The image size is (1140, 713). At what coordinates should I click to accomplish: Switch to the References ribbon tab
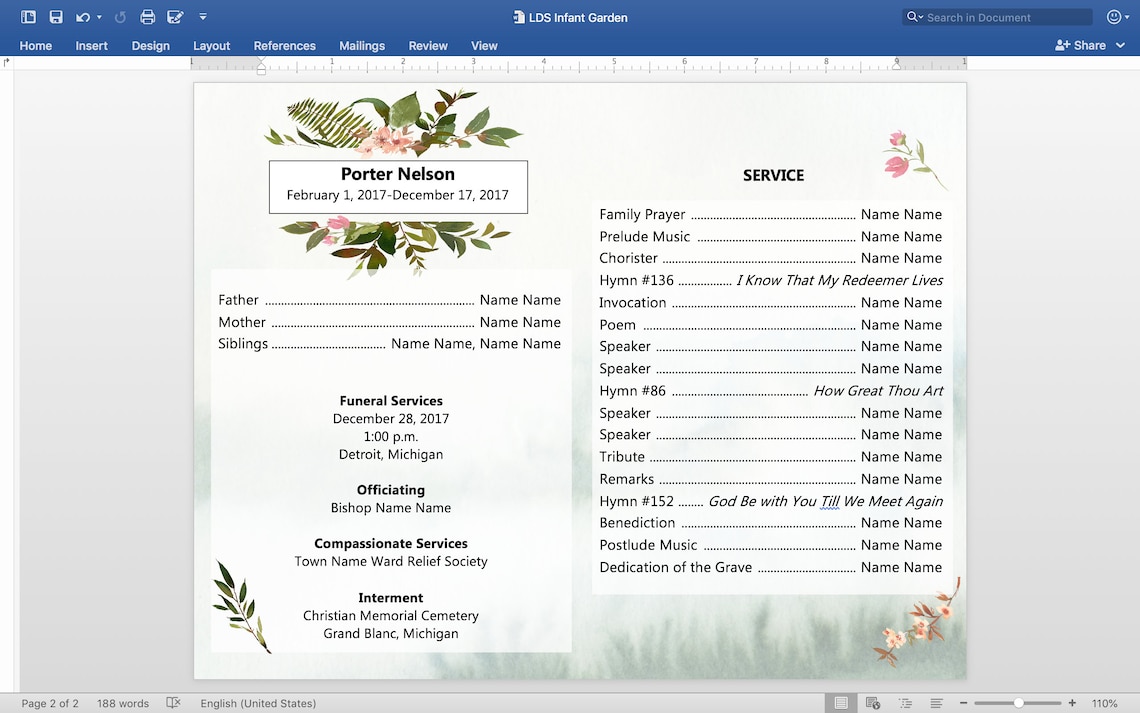point(284,45)
